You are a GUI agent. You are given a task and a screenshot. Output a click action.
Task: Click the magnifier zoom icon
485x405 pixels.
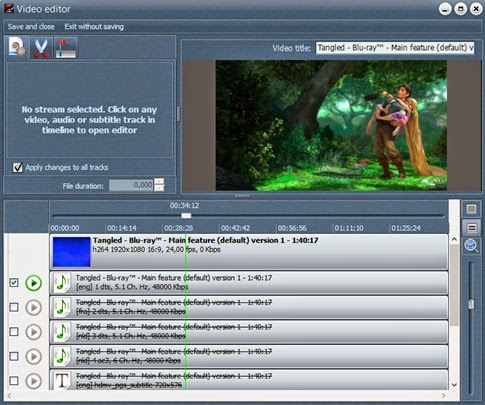(471, 247)
